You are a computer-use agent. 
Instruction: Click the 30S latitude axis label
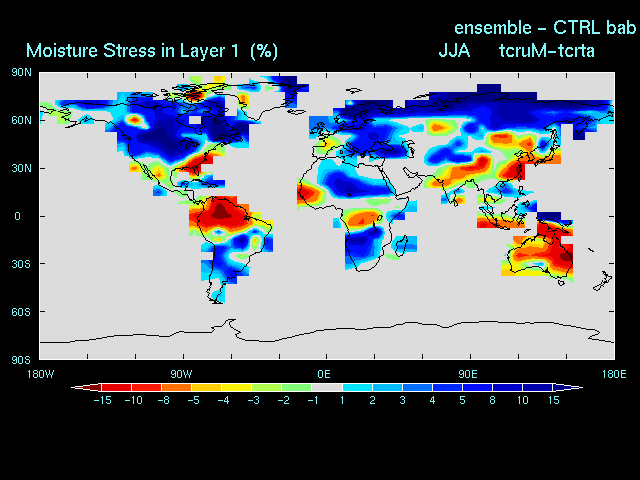pos(21,264)
